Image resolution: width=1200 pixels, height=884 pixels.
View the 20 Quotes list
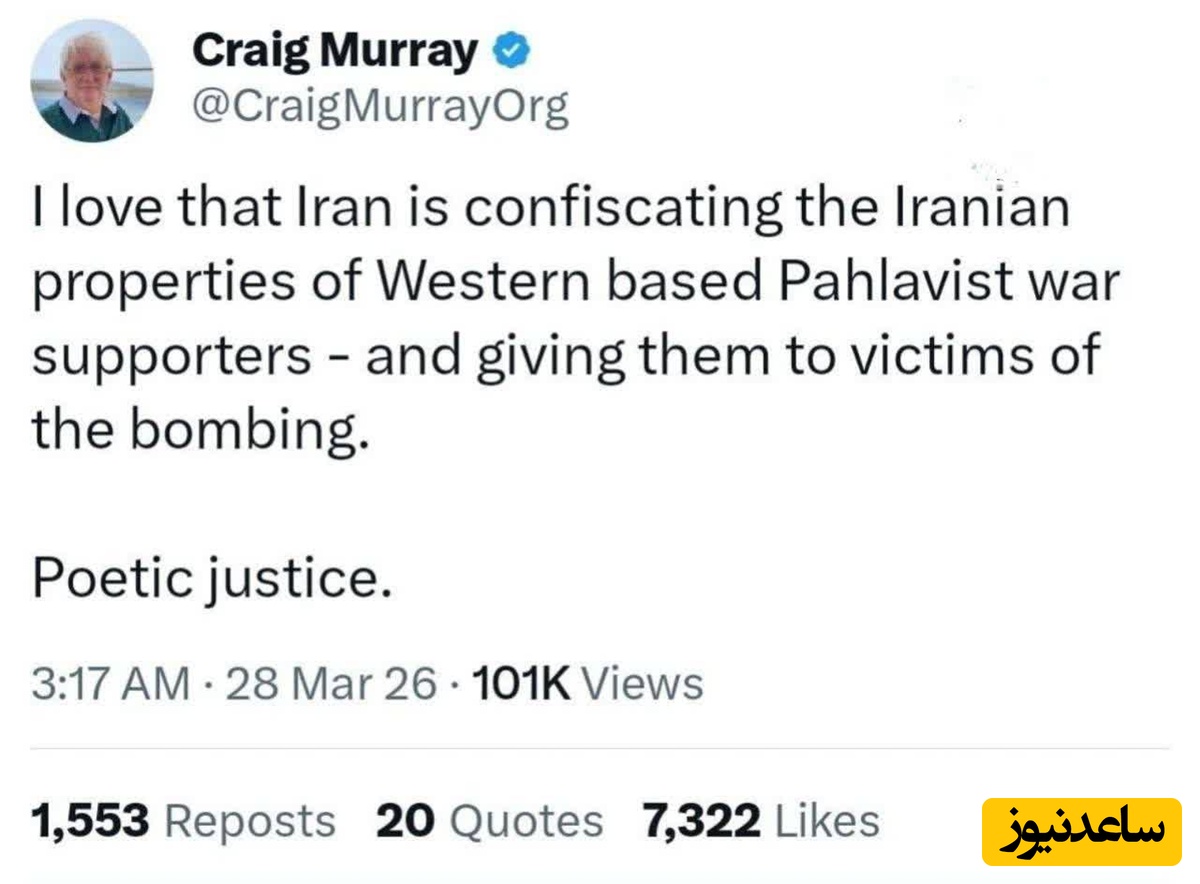tap(490, 822)
